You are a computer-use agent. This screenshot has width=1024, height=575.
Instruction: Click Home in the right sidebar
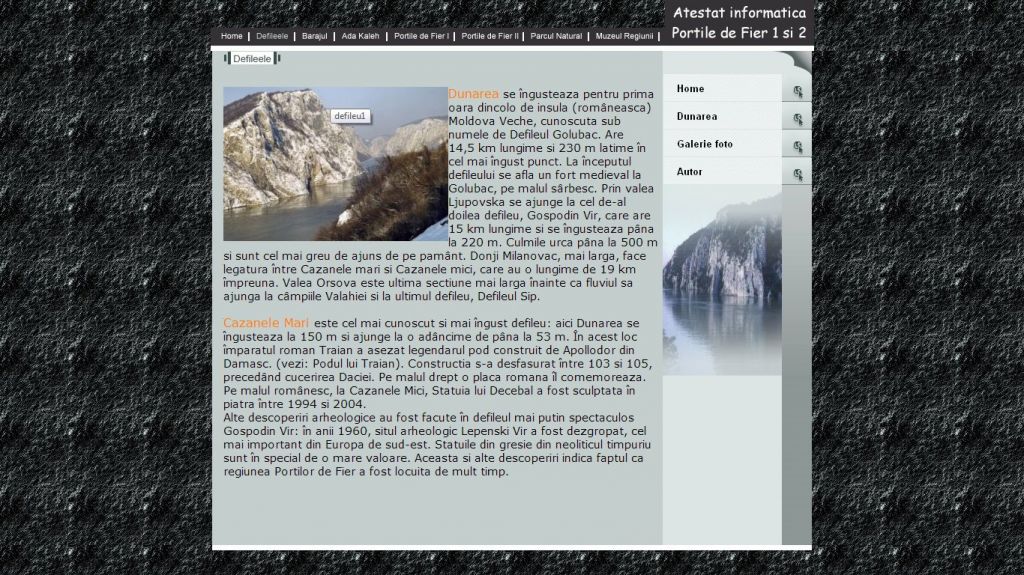coord(690,89)
